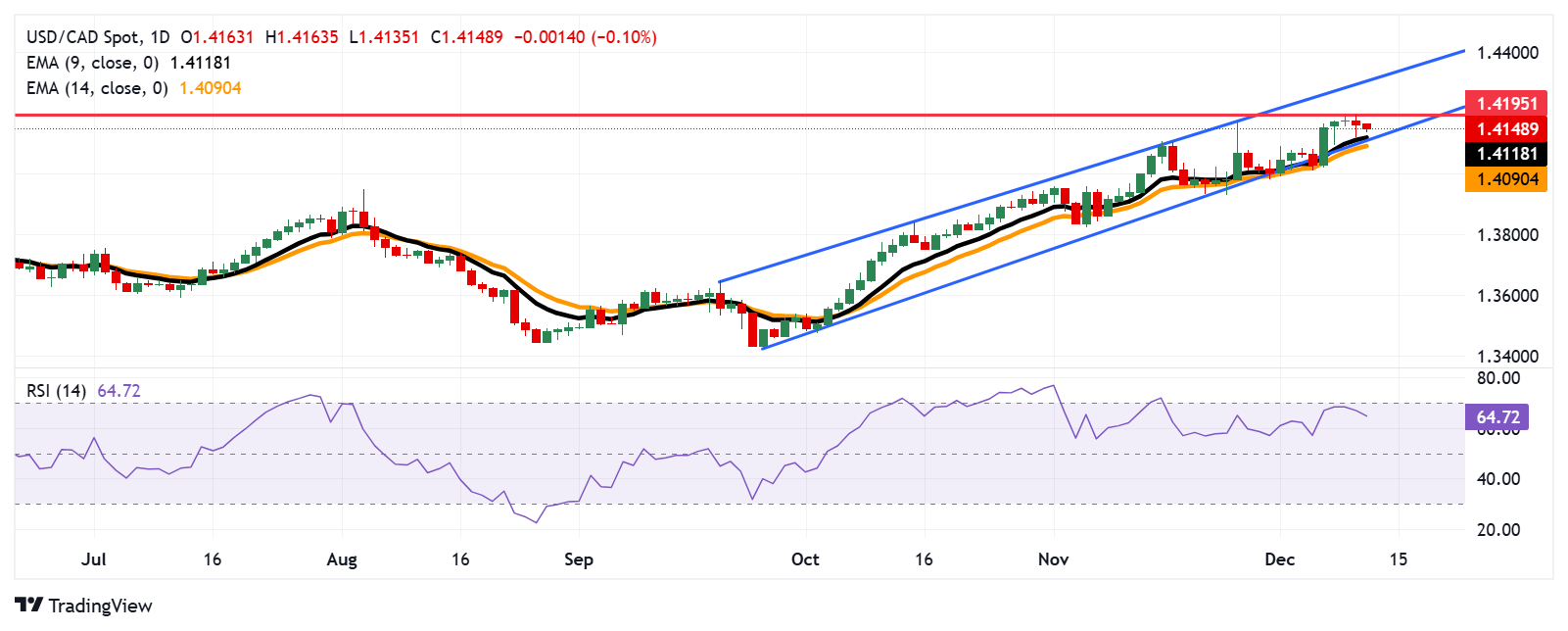Image resolution: width=1568 pixels, height=631 pixels.
Task: Click the EMA 14 indicator legend
Action: tap(96, 88)
